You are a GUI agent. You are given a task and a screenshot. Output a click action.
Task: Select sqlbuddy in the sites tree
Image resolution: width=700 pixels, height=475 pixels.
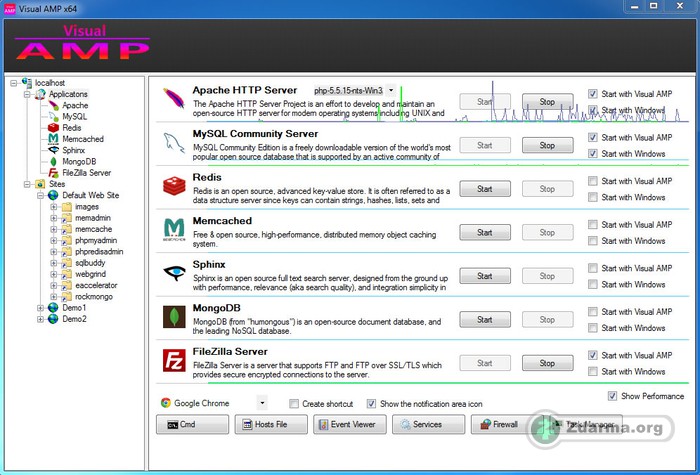point(90,263)
